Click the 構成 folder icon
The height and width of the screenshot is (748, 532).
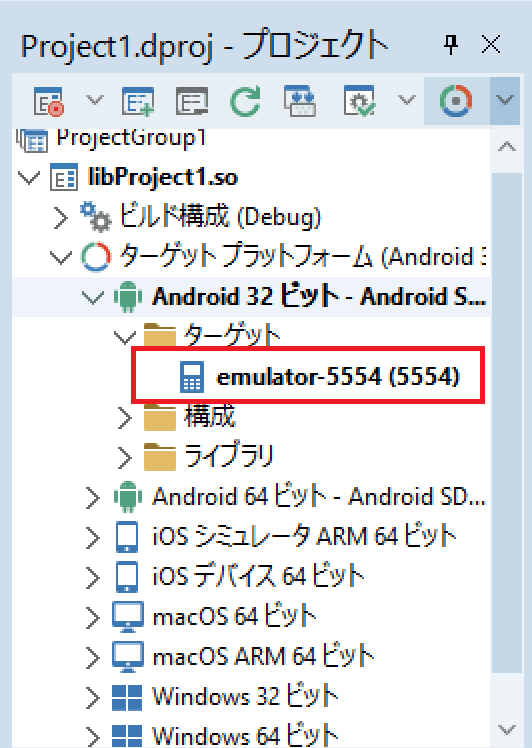point(160,417)
